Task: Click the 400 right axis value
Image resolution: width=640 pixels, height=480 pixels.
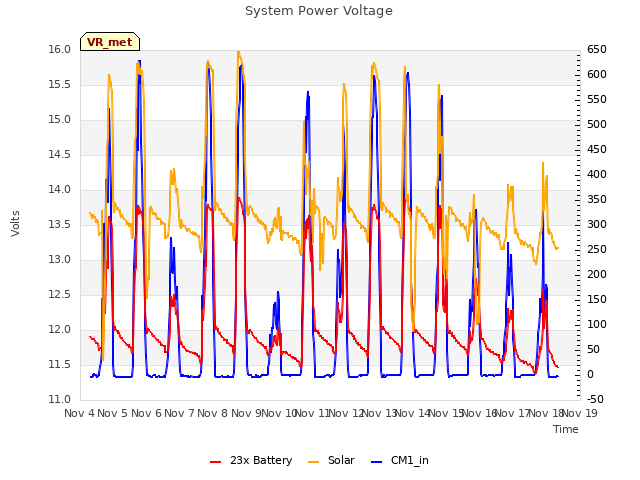Action: 597,174
